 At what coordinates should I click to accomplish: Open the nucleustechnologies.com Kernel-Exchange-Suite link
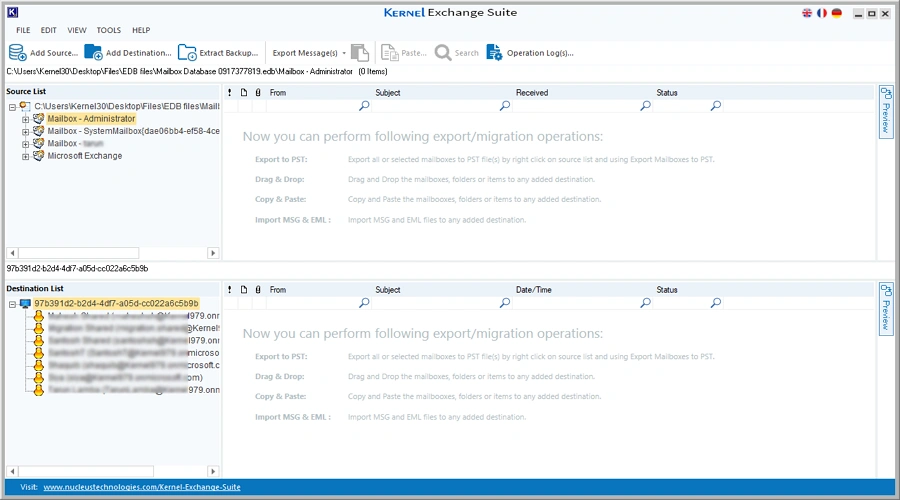pyautogui.click(x=141, y=487)
